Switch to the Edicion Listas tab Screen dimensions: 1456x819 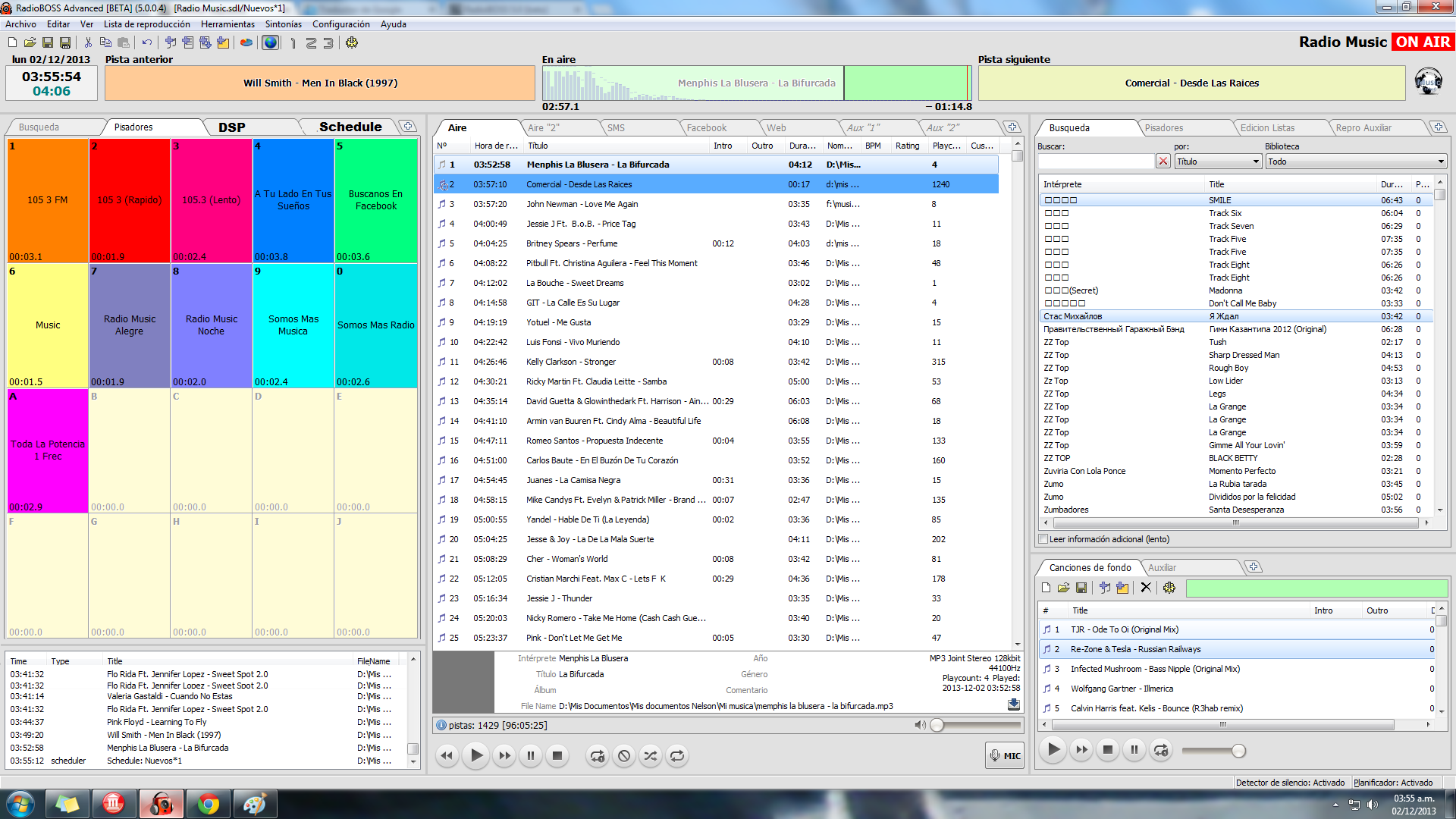click(x=1268, y=128)
